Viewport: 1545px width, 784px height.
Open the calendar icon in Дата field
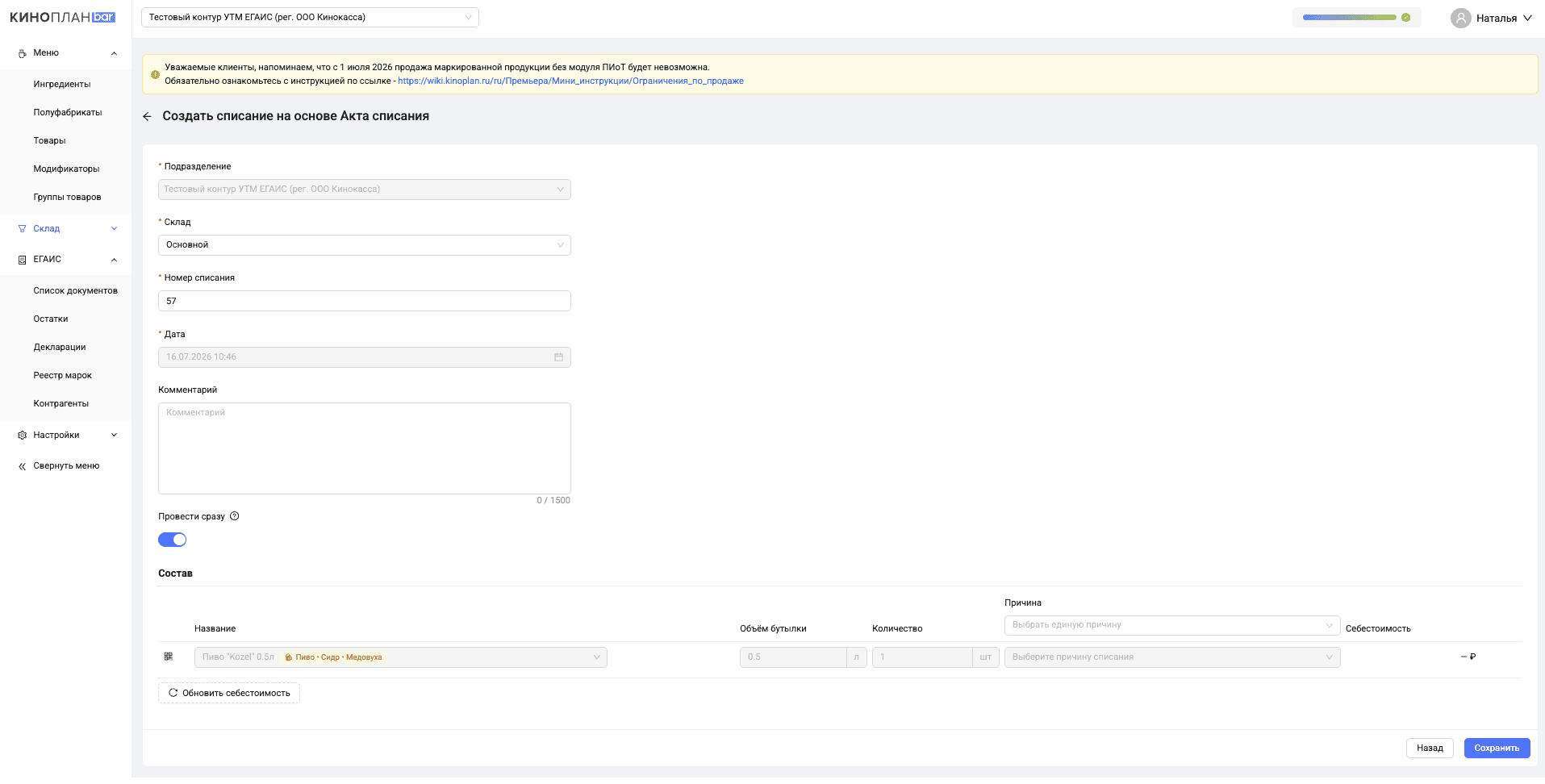tap(558, 357)
